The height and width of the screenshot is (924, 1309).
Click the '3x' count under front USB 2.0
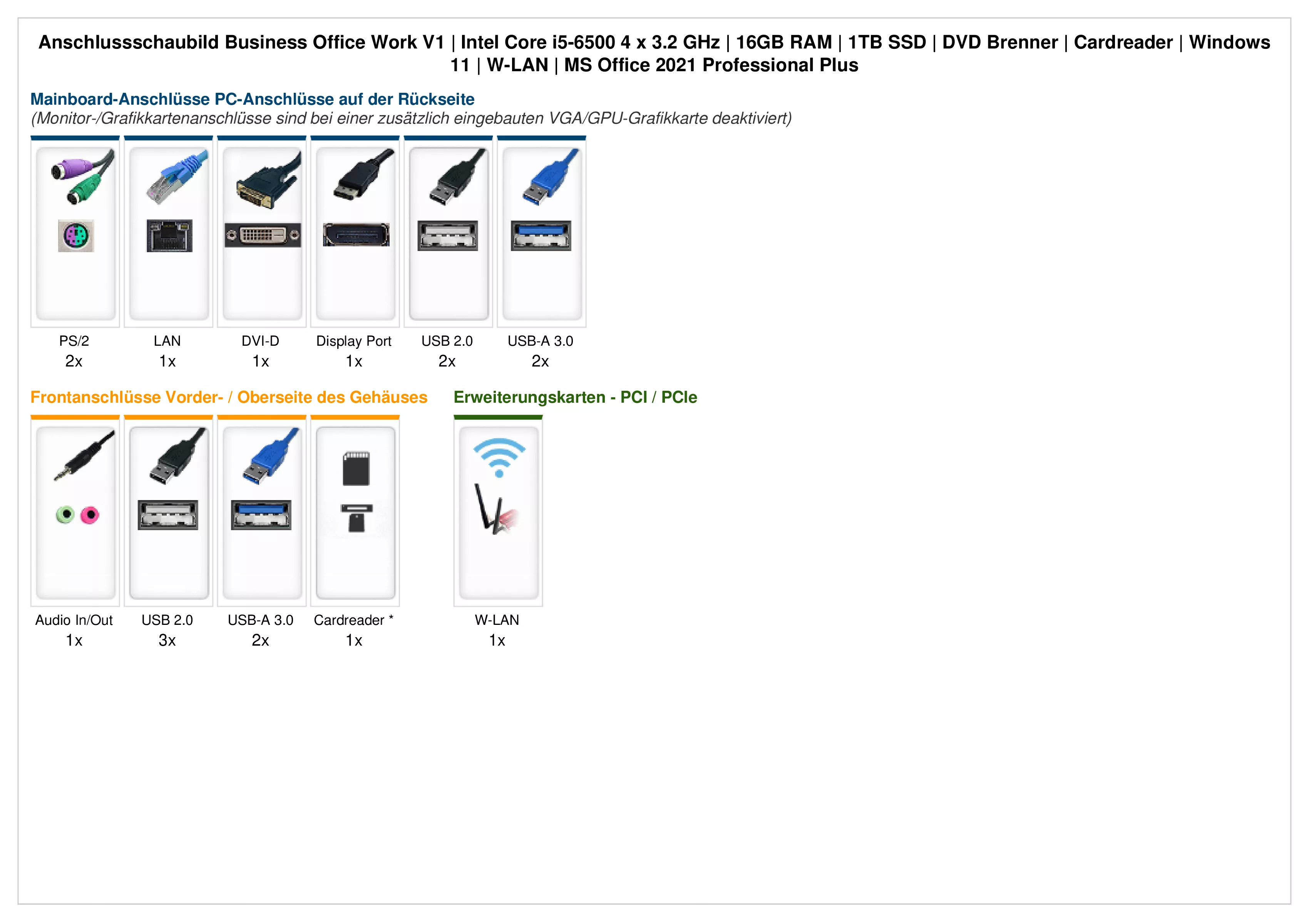coord(167,641)
